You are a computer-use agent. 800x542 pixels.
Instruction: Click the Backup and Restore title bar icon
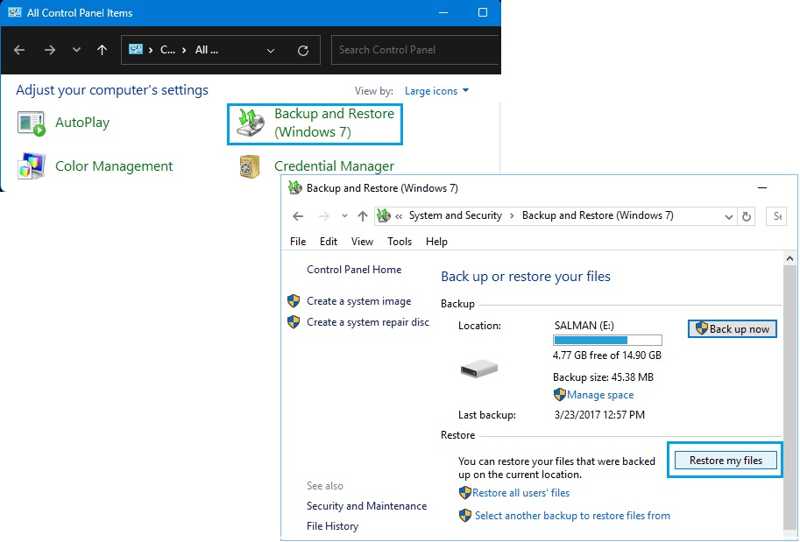295,188
